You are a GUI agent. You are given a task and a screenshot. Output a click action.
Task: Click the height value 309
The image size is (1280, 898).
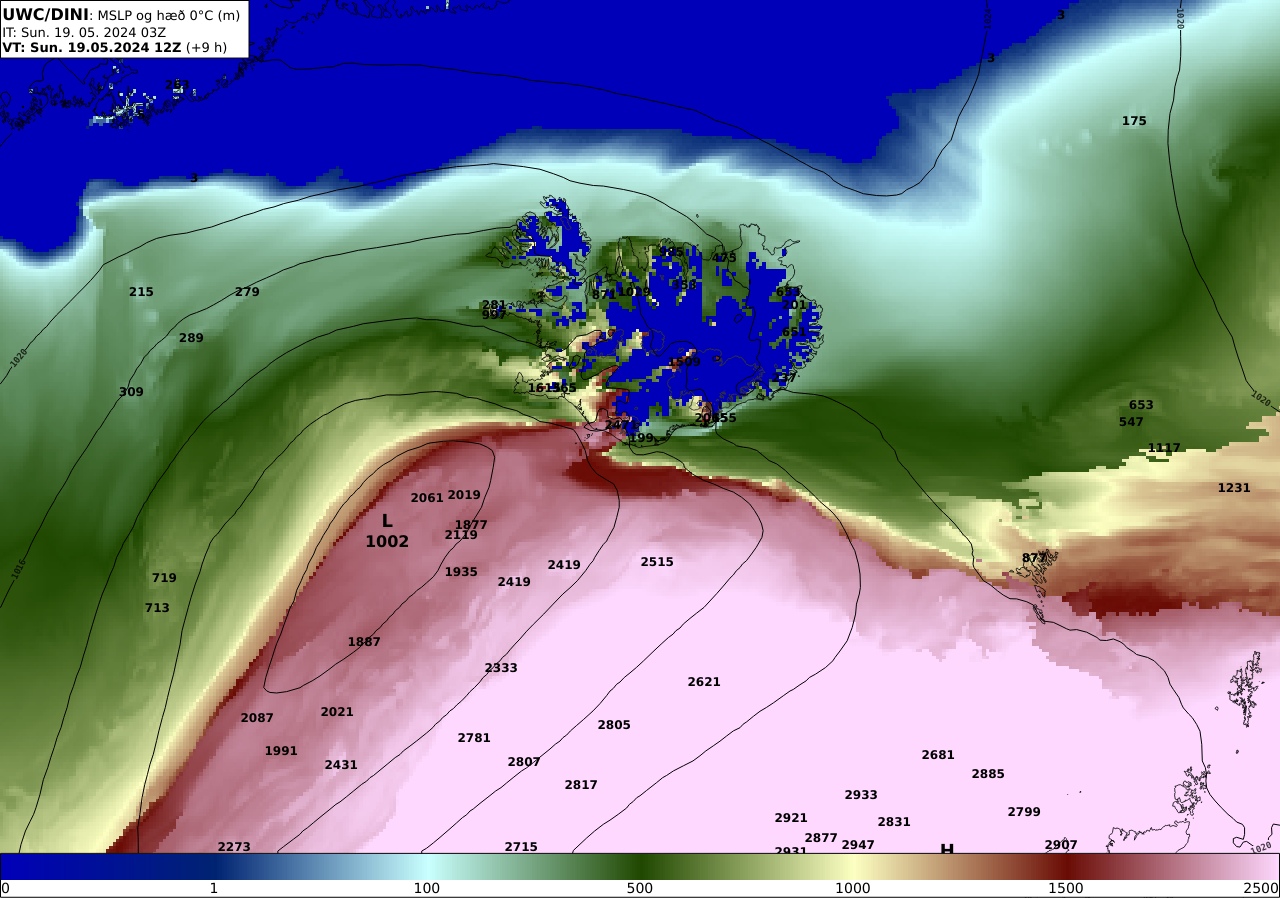click(131, 392)
